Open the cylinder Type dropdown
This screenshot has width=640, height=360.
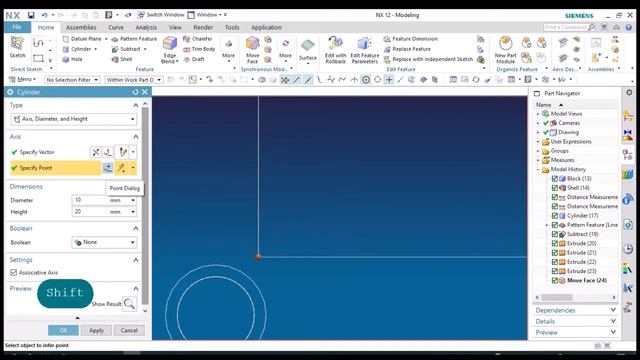(x=73, y=119)
